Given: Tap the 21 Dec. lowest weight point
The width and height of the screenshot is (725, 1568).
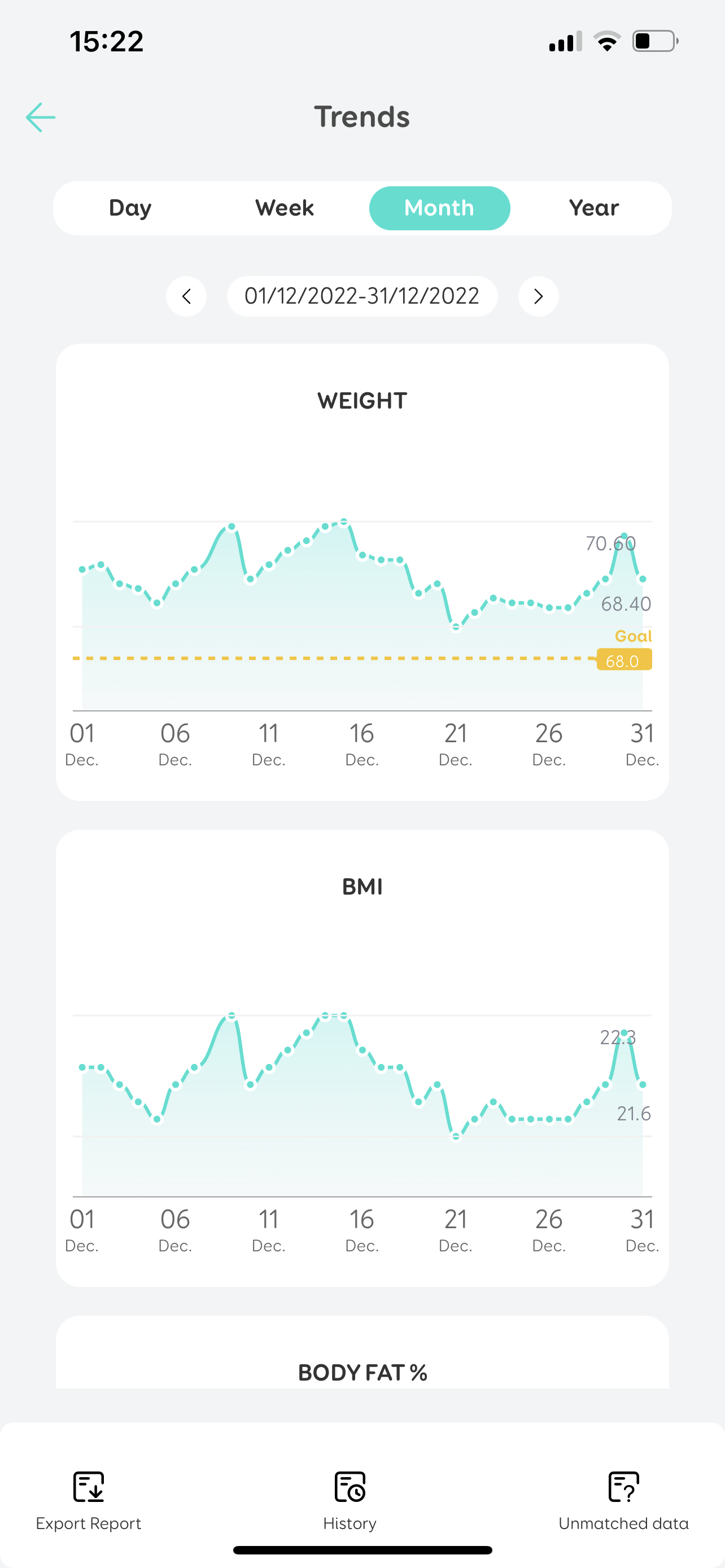Looking at the screenshot, I should click(455, 628).
